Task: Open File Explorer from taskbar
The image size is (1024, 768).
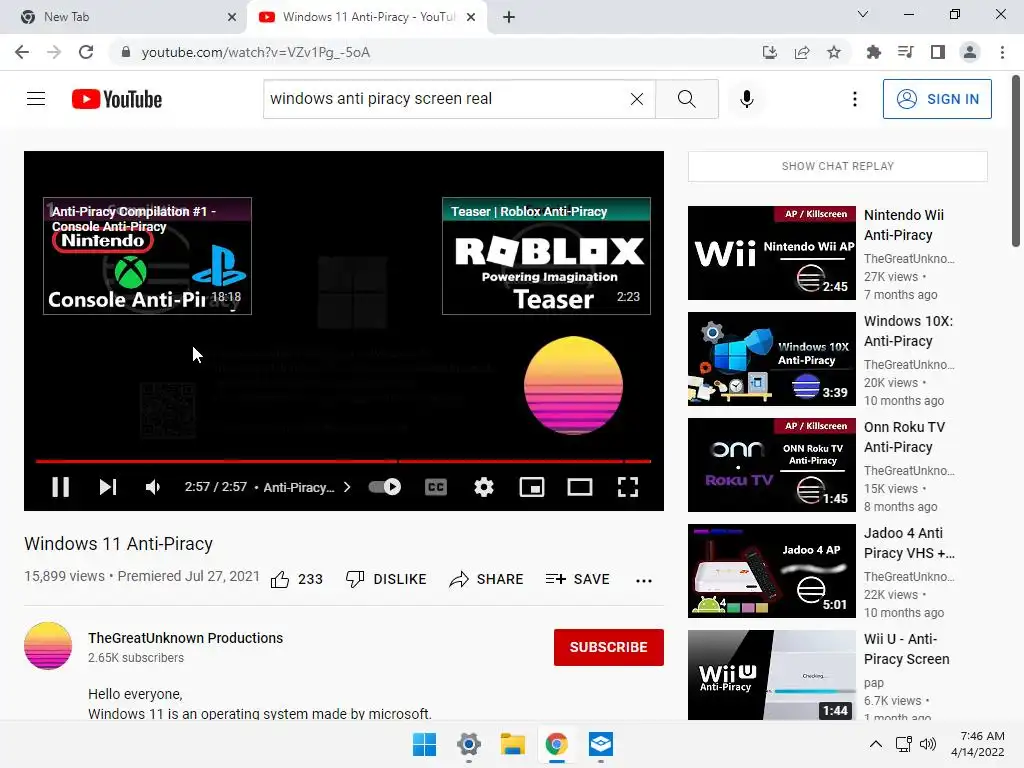Action: (513, 744)
